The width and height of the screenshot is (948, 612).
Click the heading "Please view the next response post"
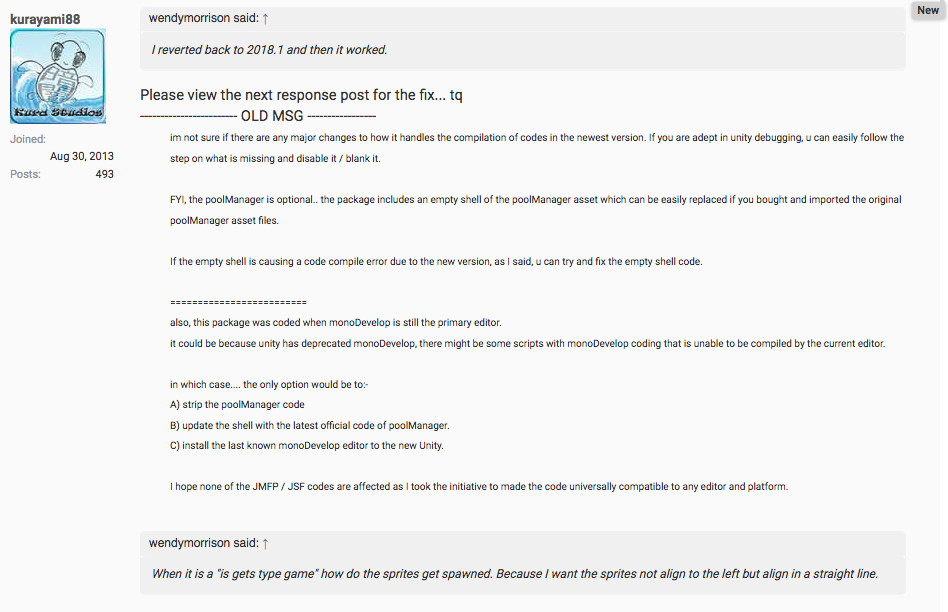tap(301, 95)
